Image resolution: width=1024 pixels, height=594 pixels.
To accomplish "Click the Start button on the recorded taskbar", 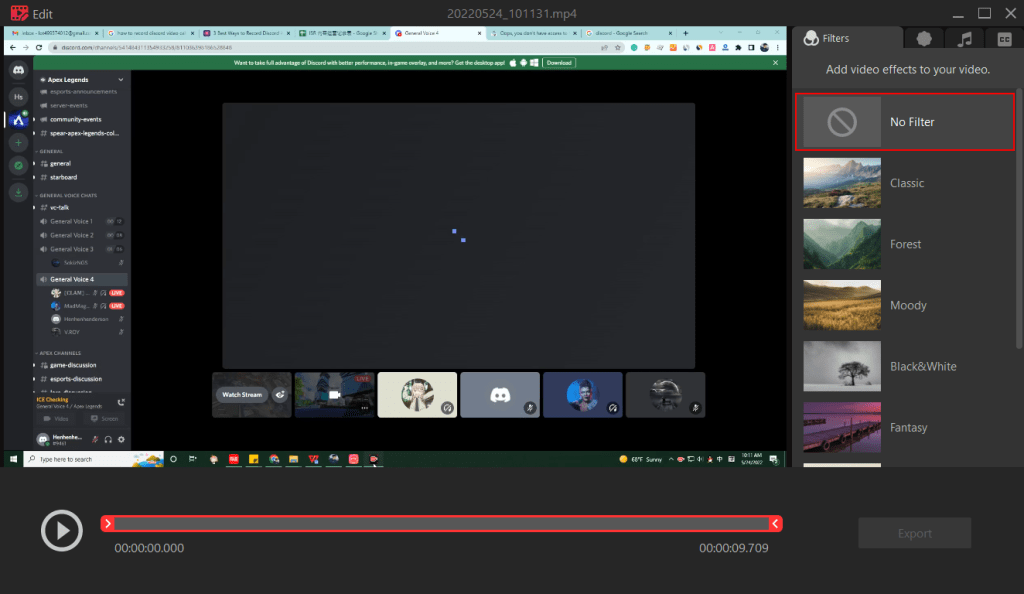I will click(12, 460).
